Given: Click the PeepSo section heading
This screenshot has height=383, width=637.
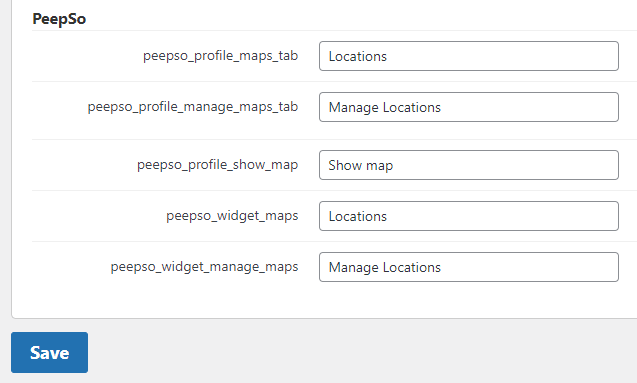Looking at the screenshot, I should tap(59, 19).
